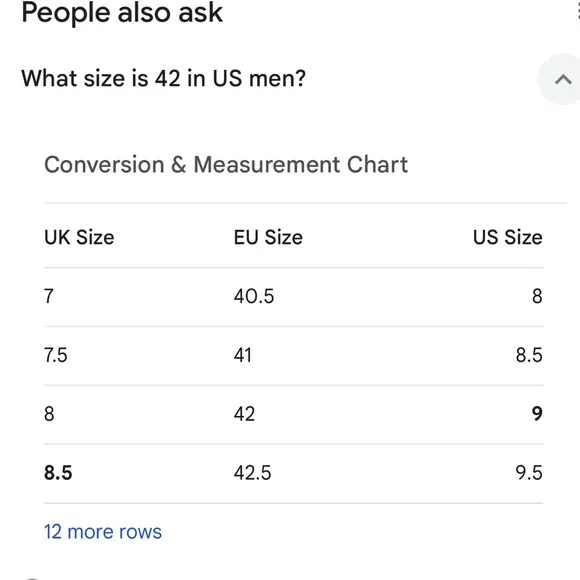Open the '12 more rows' link
Screen dimensions: 580x580
[x=103, y=532]
